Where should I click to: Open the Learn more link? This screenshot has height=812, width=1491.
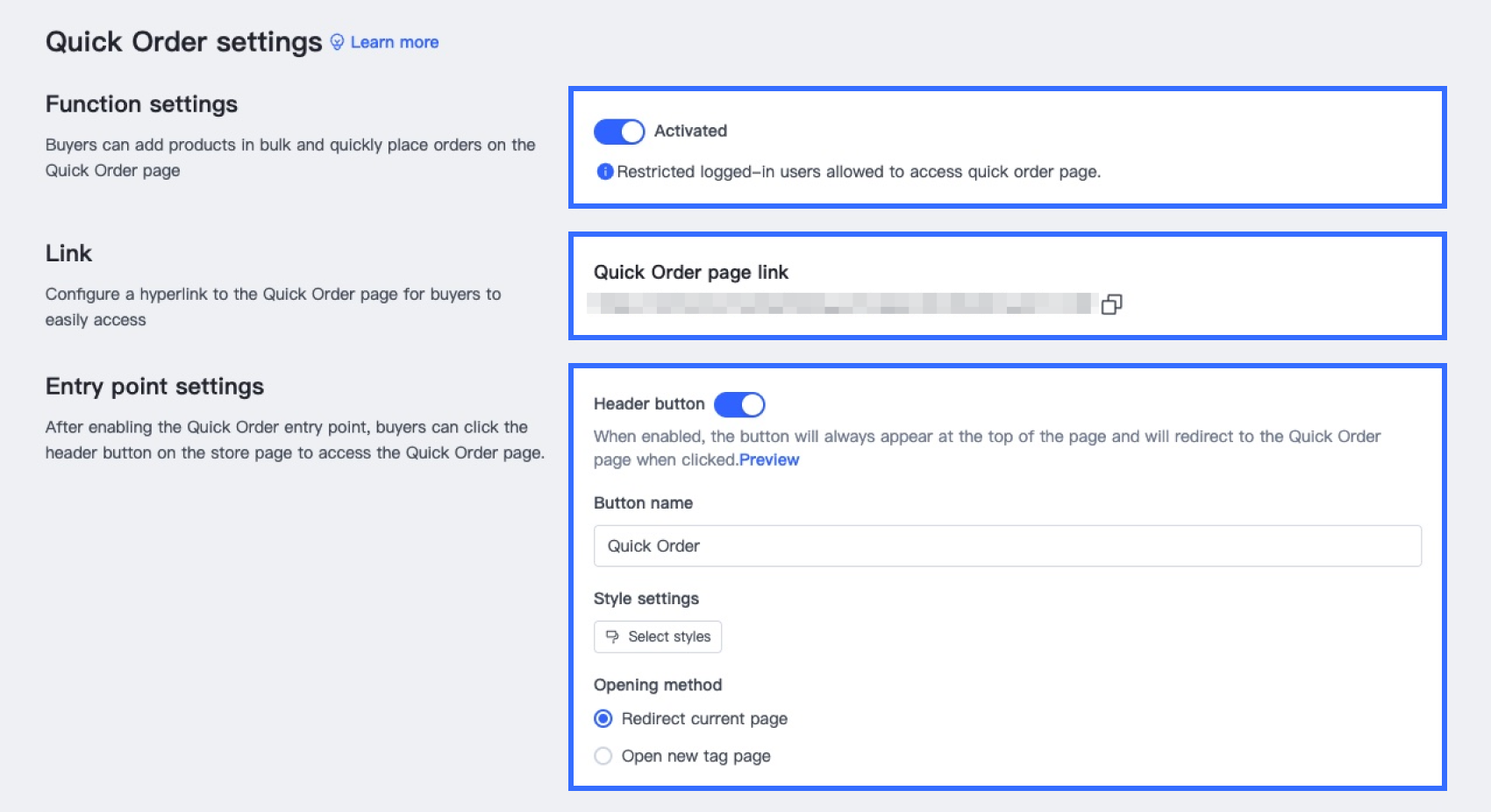tap(395, 42)
